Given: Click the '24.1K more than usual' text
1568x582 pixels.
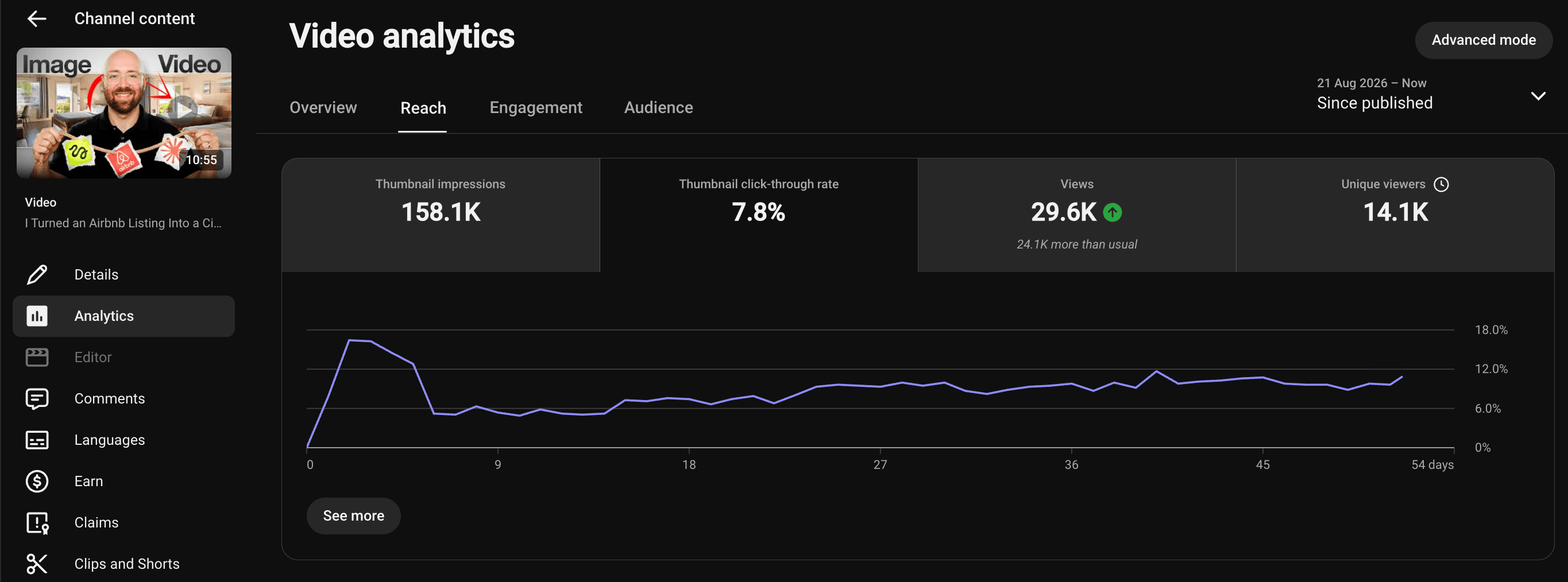Looking at the screenshot, I should [x=1076, y=245].
